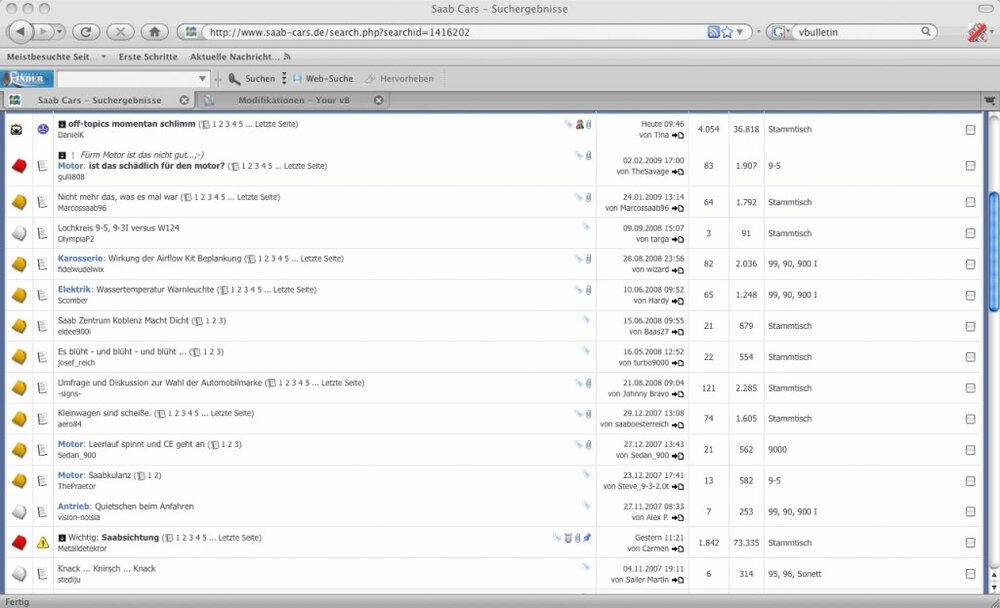1000x608 pixels.
Task: Open the home page via house icon
Action: point(154,31)
